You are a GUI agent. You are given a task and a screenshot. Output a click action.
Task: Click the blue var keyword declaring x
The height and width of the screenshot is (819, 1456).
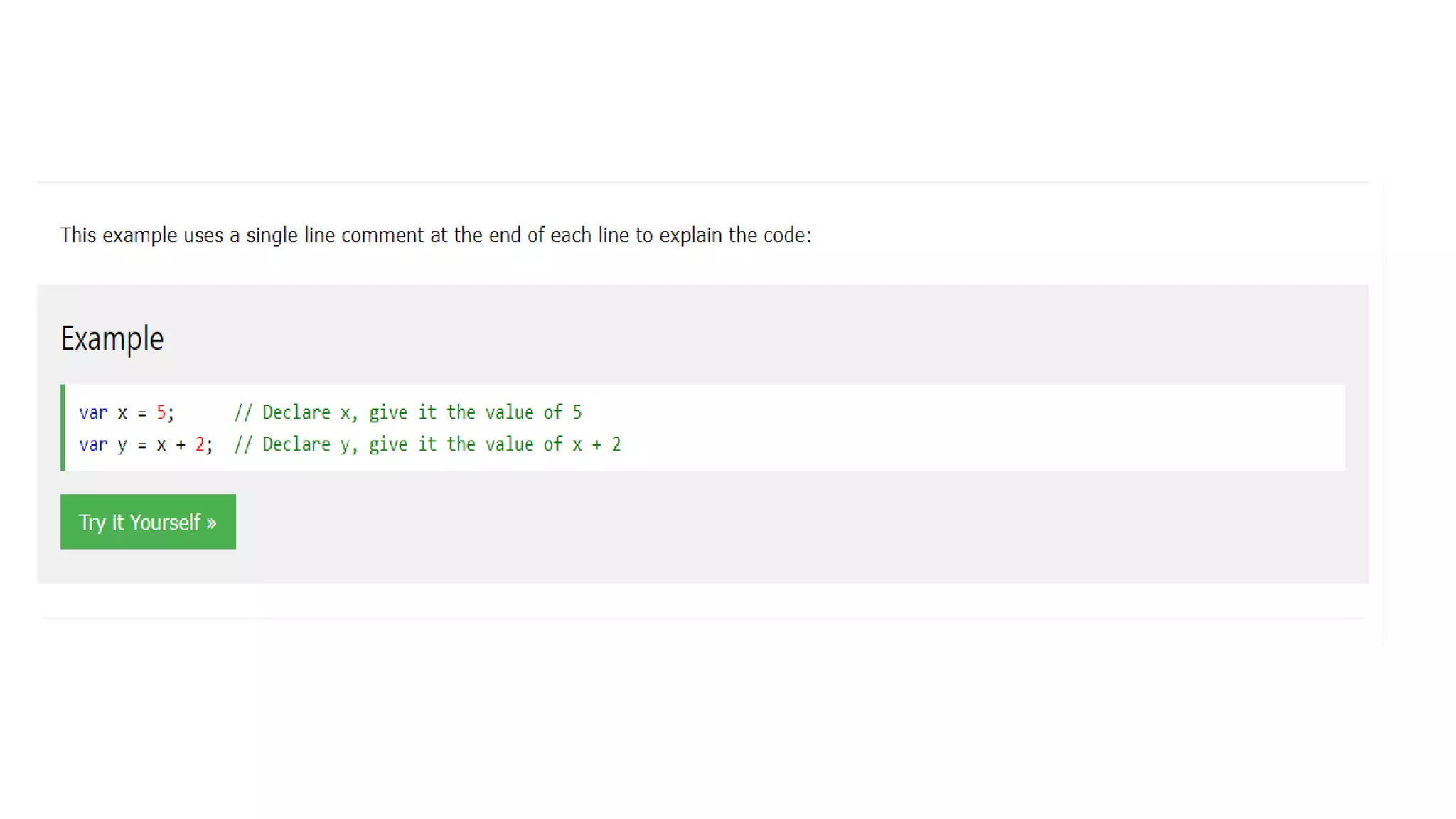[93, 412]
